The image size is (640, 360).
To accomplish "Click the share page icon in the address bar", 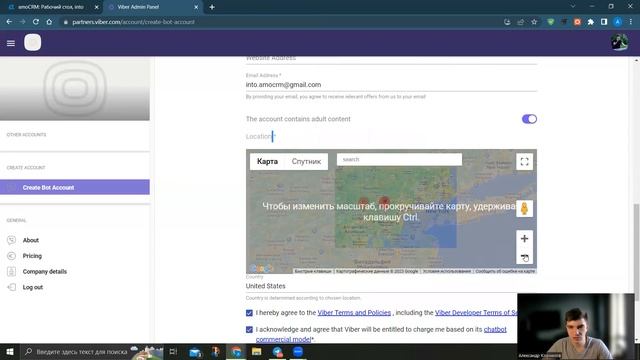I will (x=520, y=22).
